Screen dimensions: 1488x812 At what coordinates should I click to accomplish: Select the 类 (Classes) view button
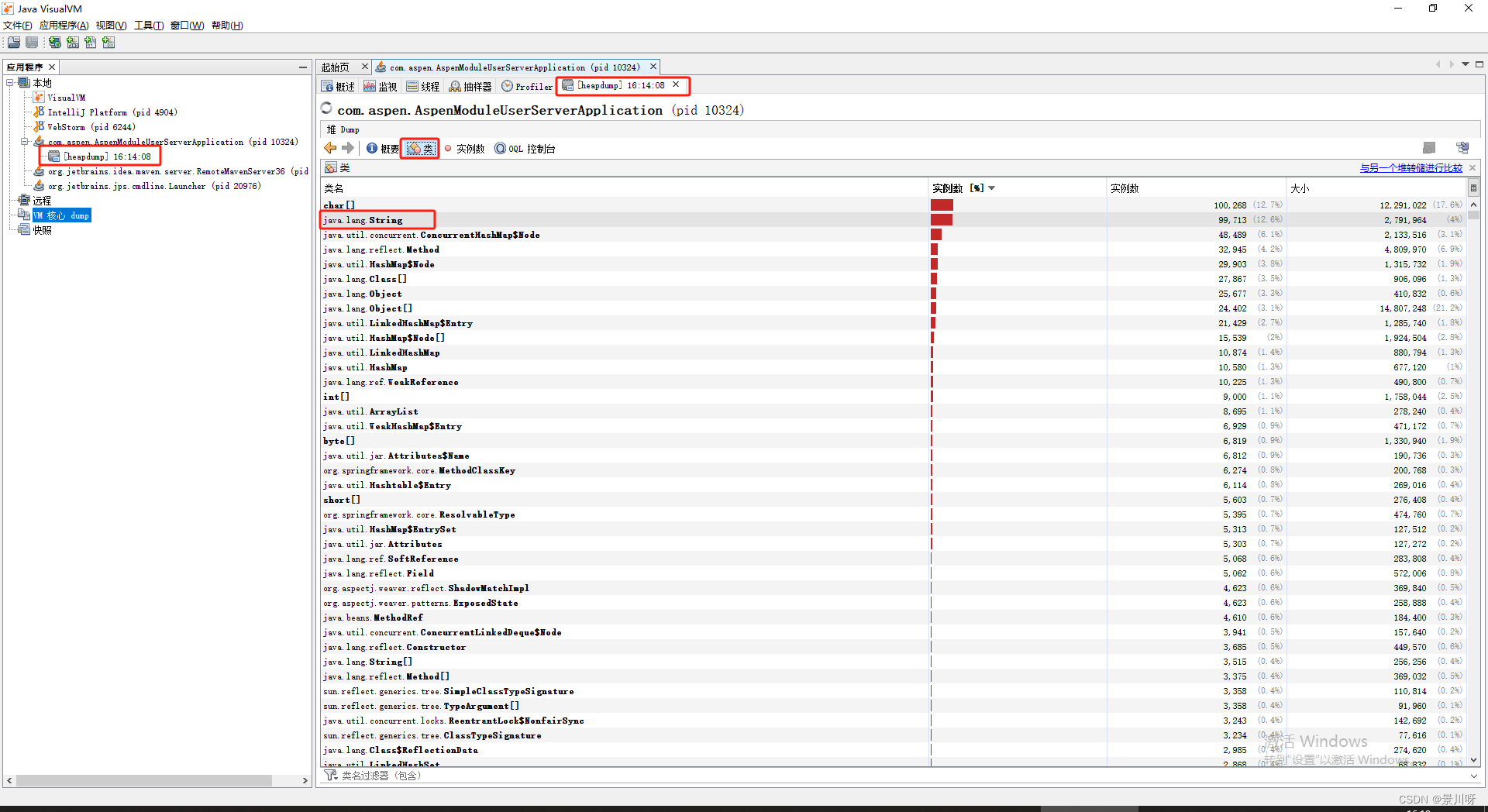pyautogui.click(x=420, y=149)
